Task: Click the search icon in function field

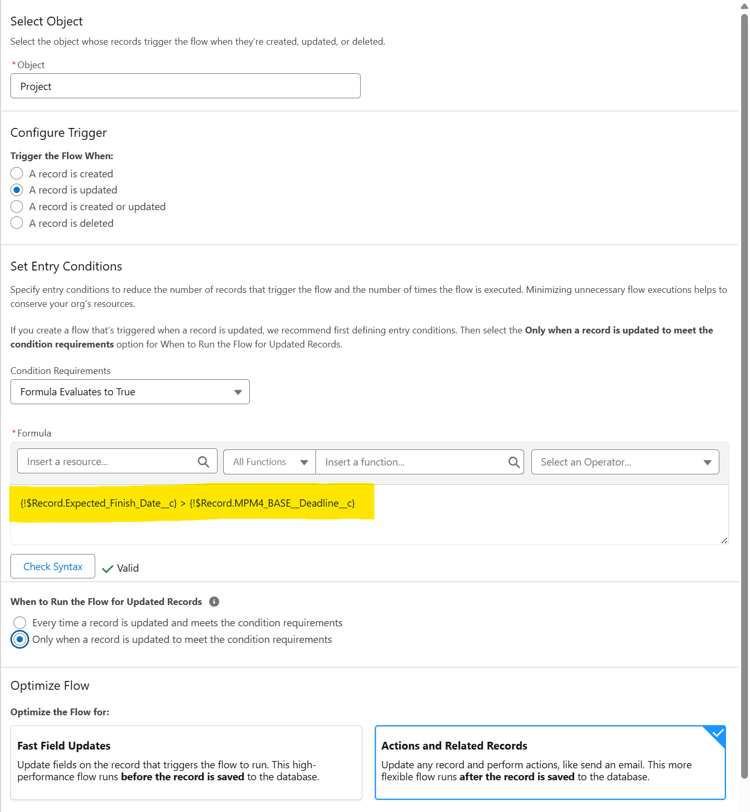Action: coord(513,462)
